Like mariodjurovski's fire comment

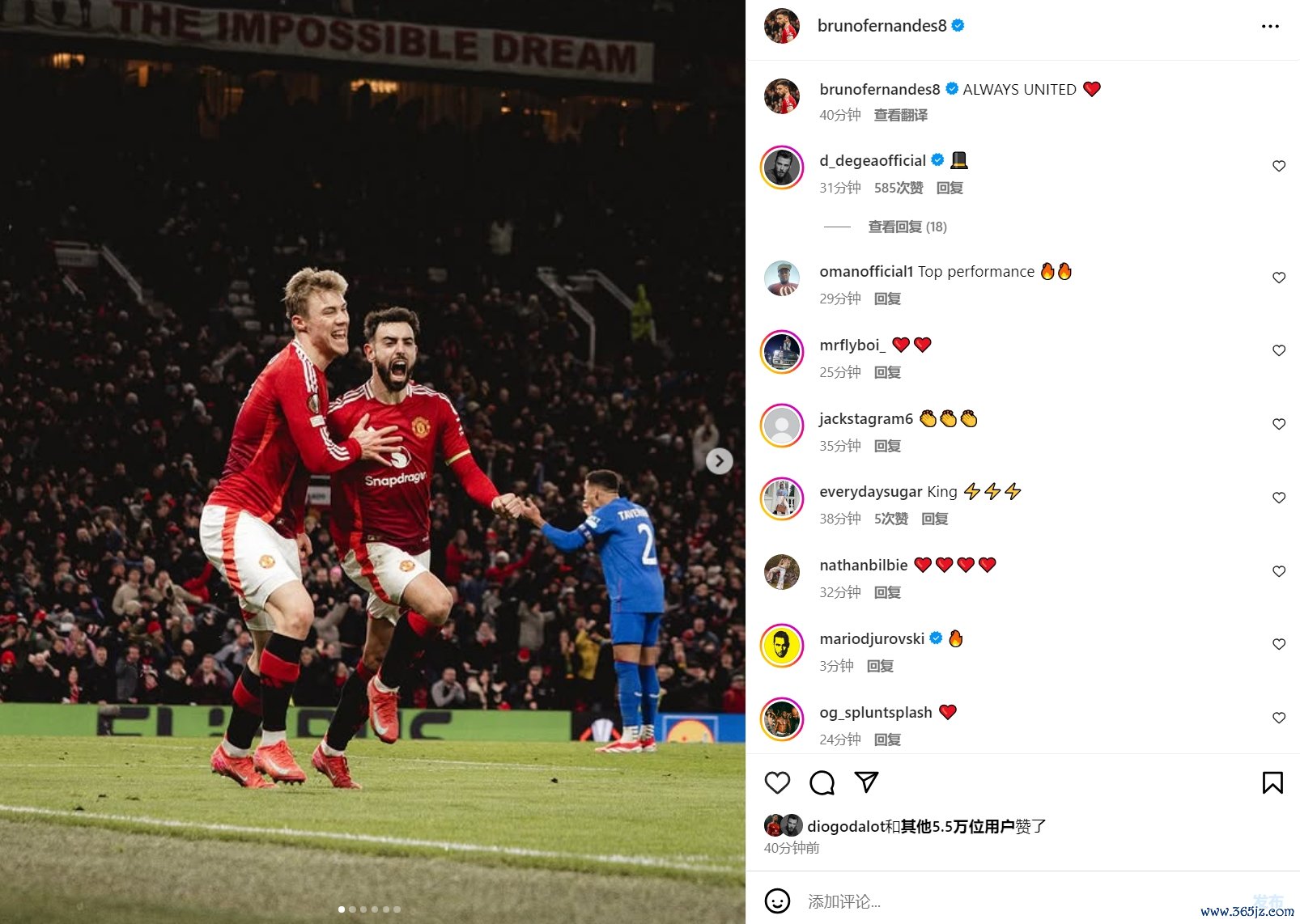pyautogui.click(x=1279, y=644)
